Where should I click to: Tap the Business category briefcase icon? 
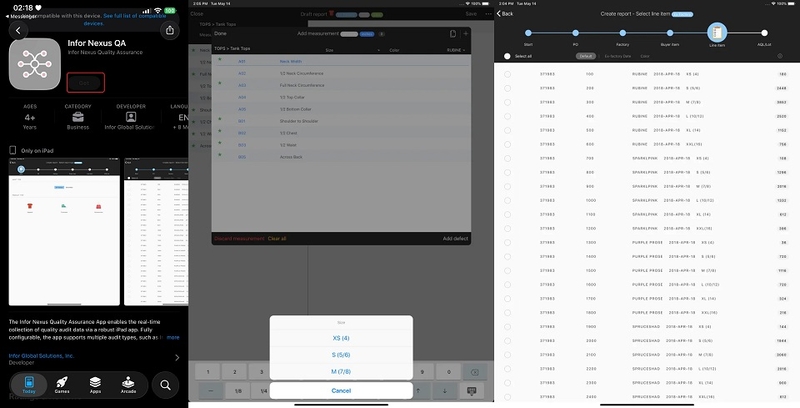[x=78, y=117]
